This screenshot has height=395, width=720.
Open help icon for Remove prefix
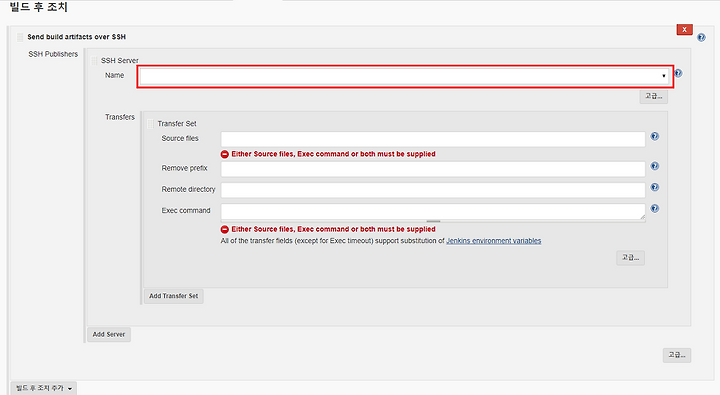coord(655,166)
